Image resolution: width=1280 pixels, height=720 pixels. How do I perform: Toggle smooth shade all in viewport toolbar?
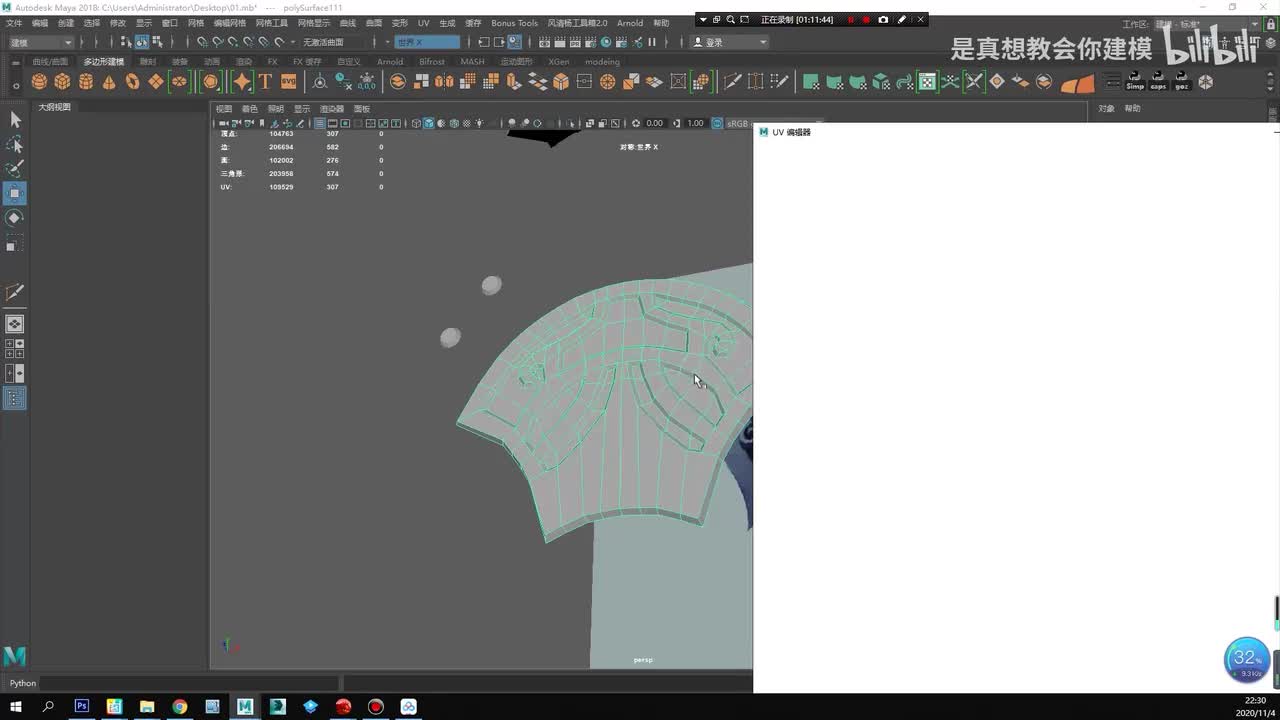[x=428, y=123]
